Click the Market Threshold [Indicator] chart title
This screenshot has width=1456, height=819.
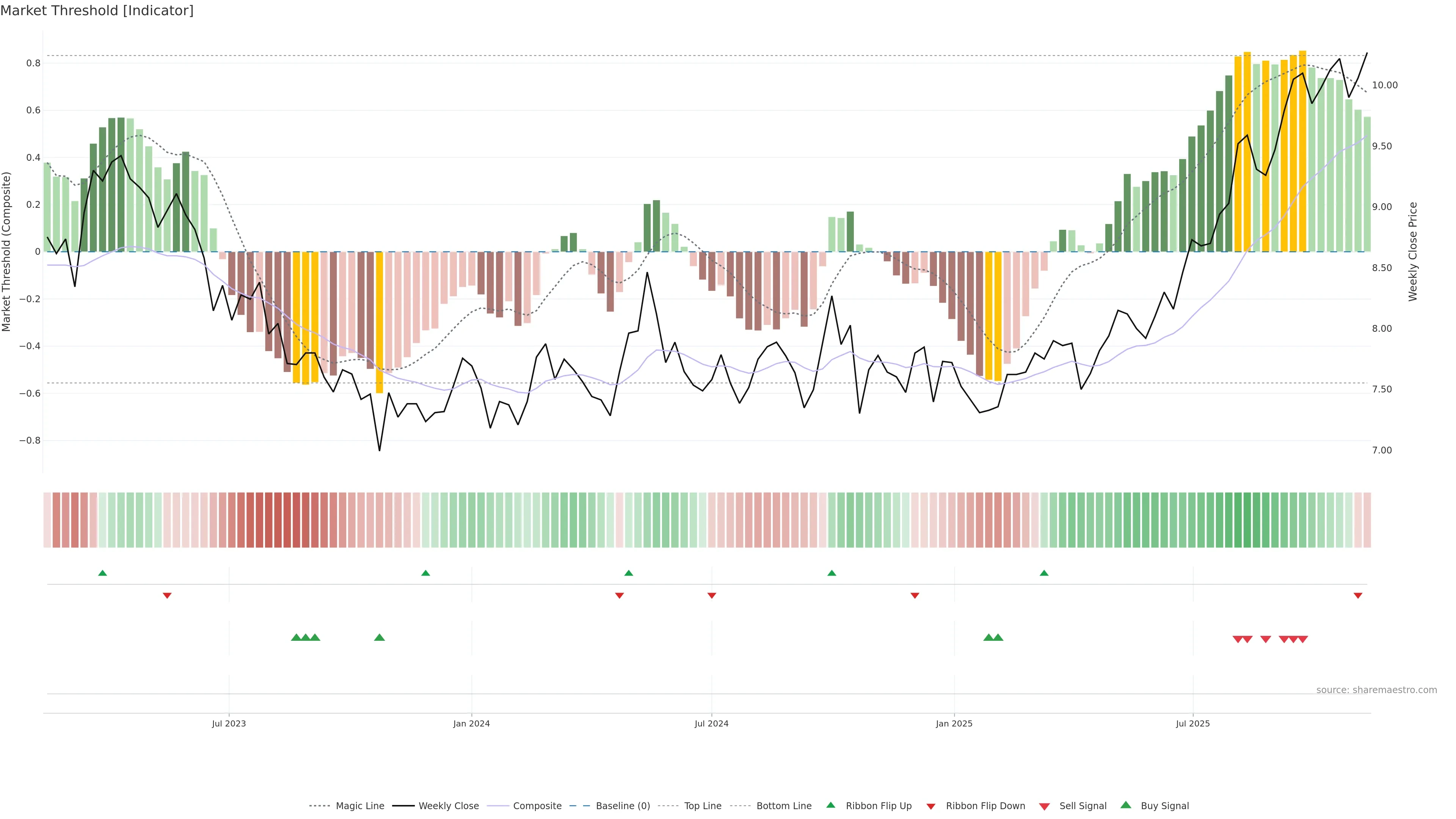[97, 11]
